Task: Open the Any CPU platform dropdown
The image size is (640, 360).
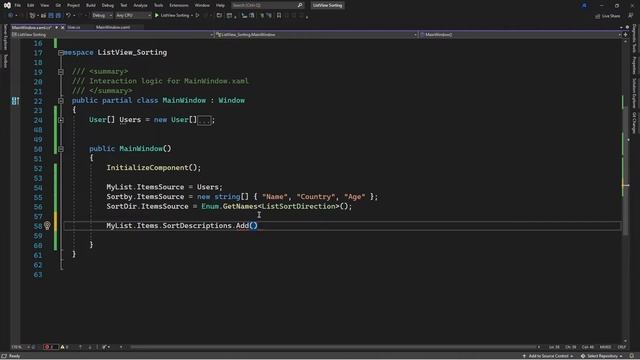Action: click(133, 16)
